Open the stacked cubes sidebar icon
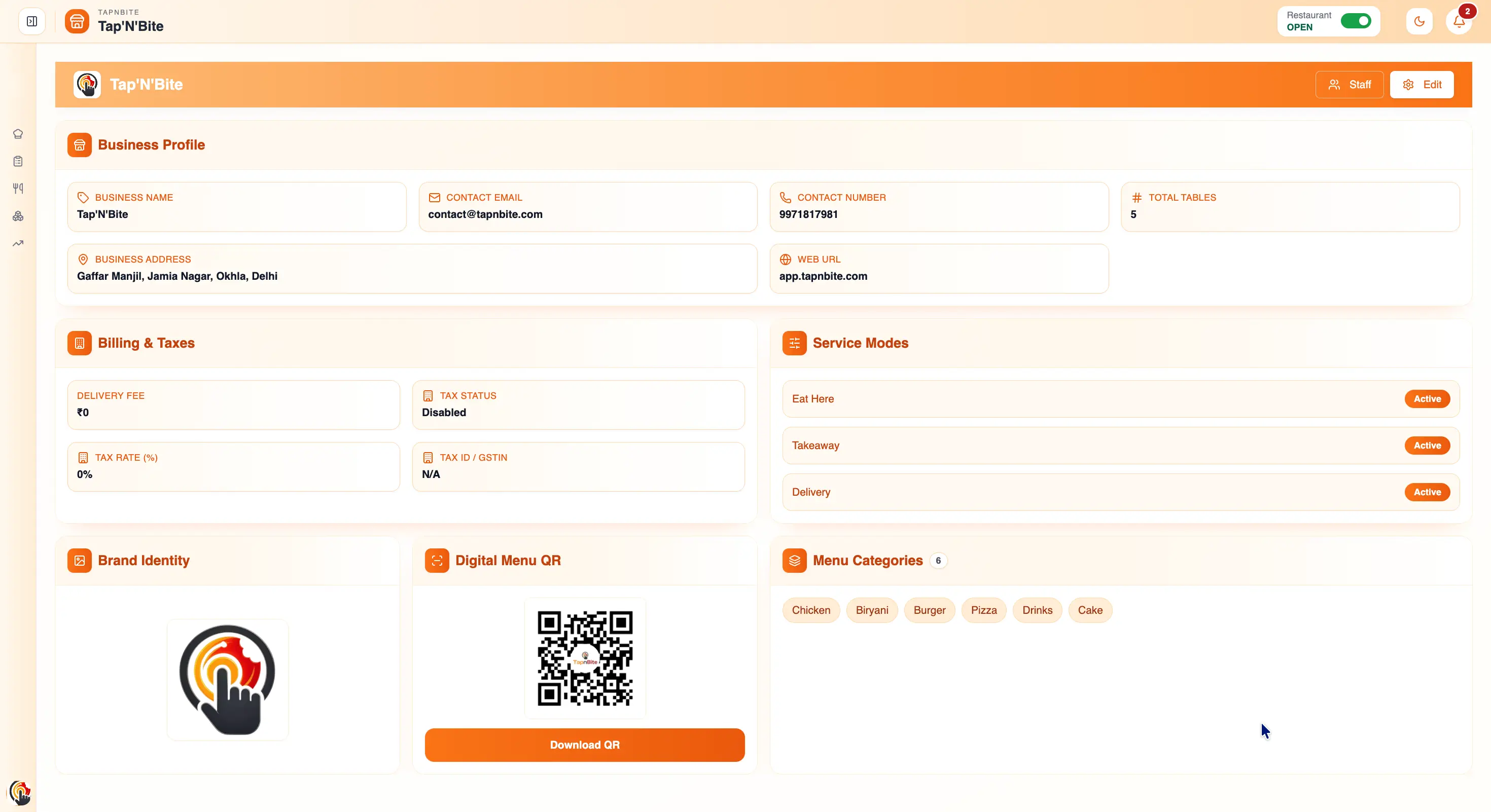Screen dimensions: 1491x812 18,216
